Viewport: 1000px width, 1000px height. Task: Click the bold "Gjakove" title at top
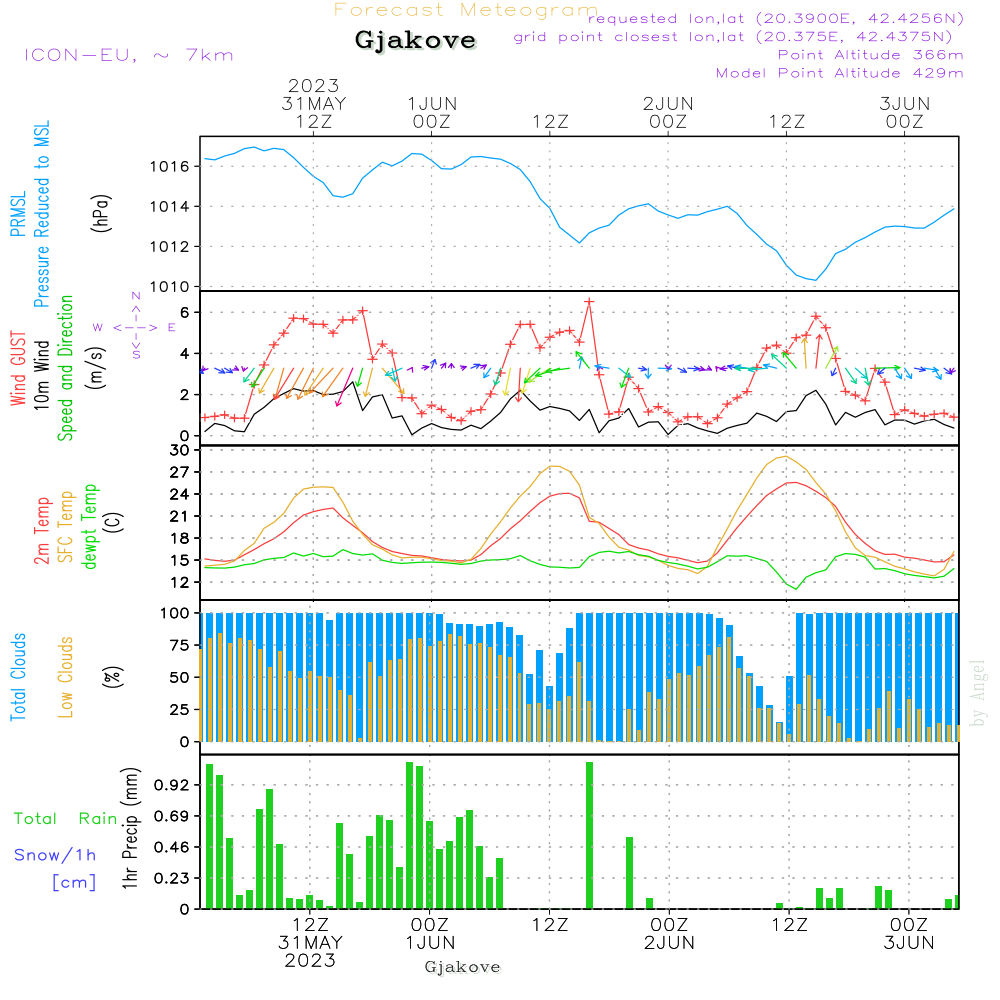click(x=415, y=40)
